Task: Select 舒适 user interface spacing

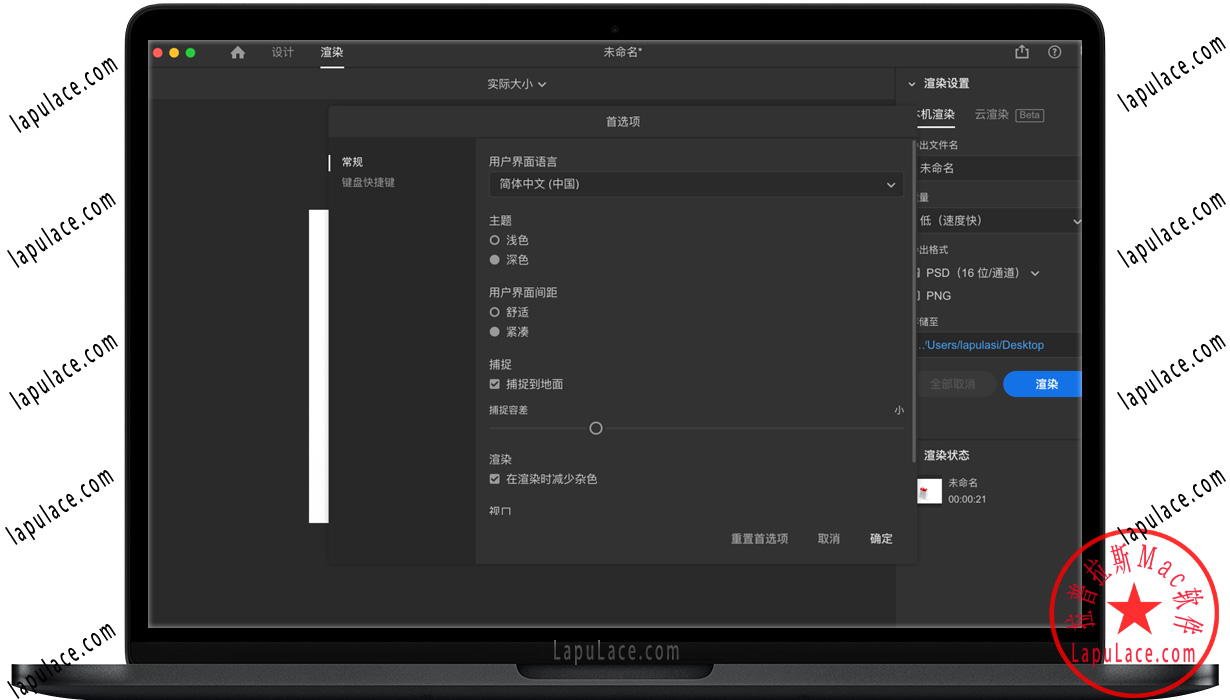Action: pyautogui.click(x=494, y=311)
